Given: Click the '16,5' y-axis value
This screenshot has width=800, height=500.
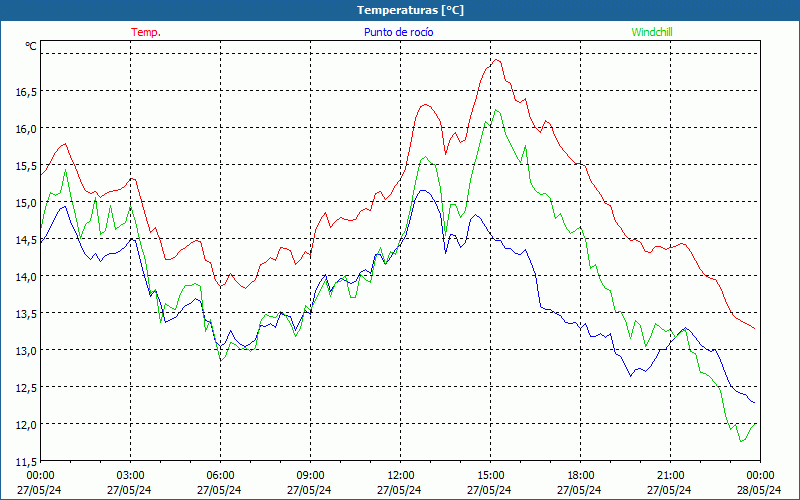Looking at the screenshot, I should [26, 92].
